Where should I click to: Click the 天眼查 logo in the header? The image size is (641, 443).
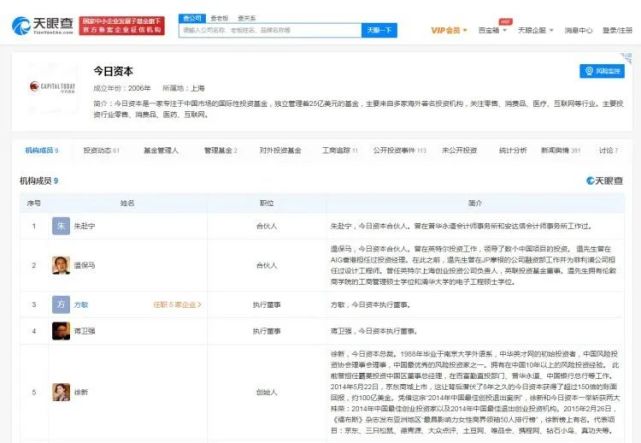click(x=43, y=26)
